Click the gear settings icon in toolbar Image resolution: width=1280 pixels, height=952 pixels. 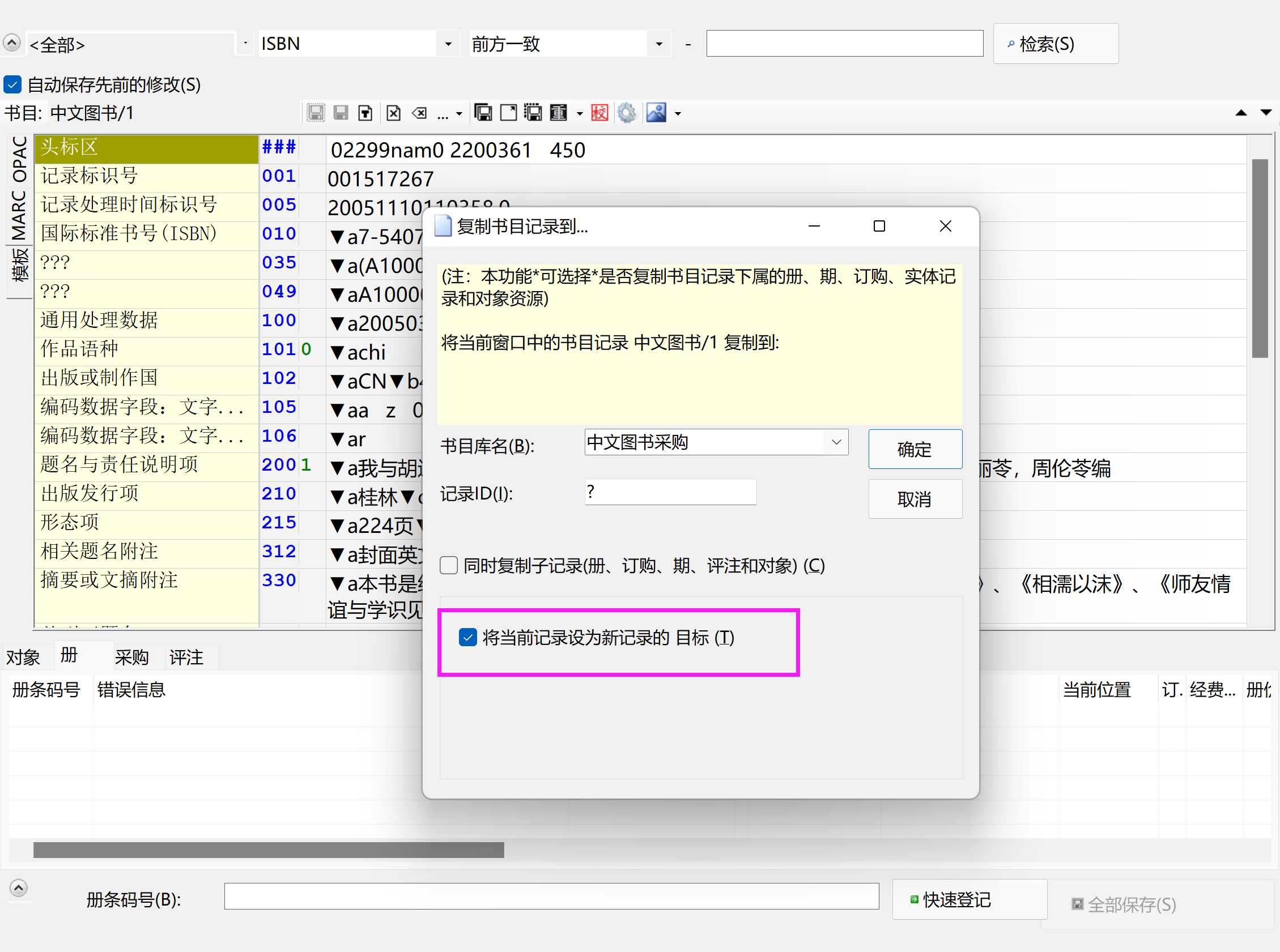626,112
